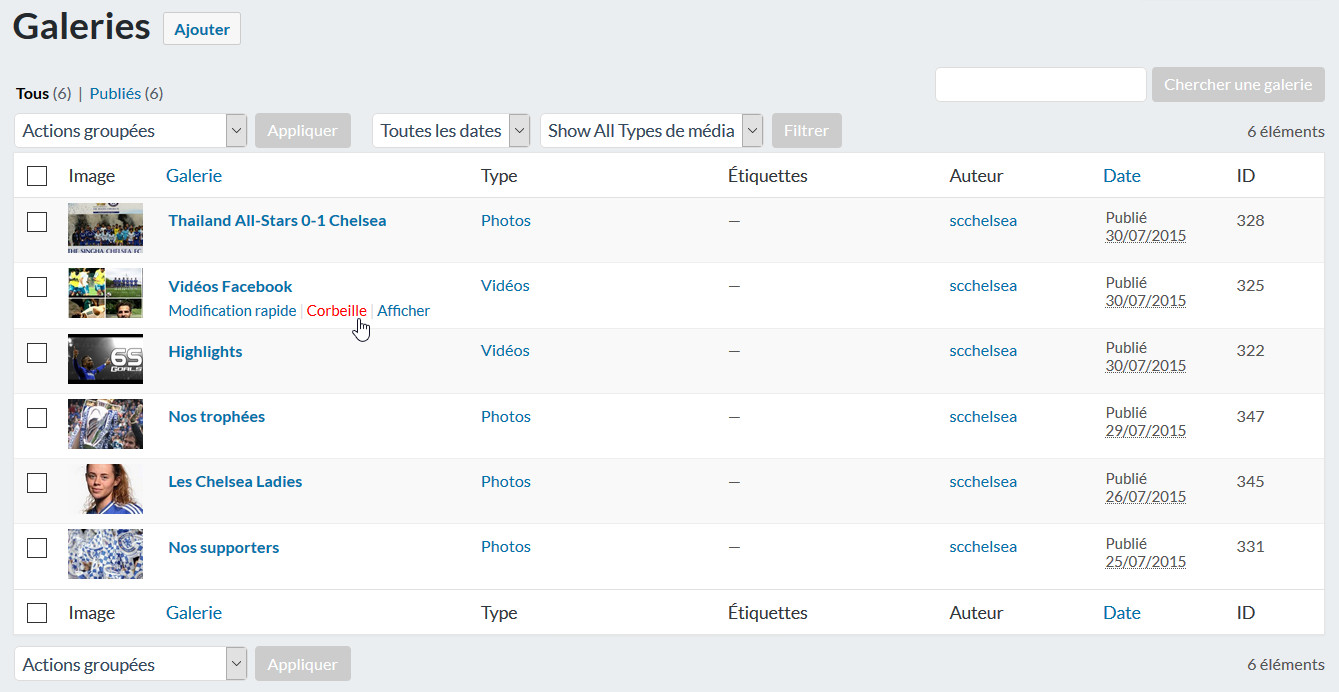Click Modification rapide for Vidéos Facebook
The height and width of the screenshot is (692, 1339).
point(232,310)
